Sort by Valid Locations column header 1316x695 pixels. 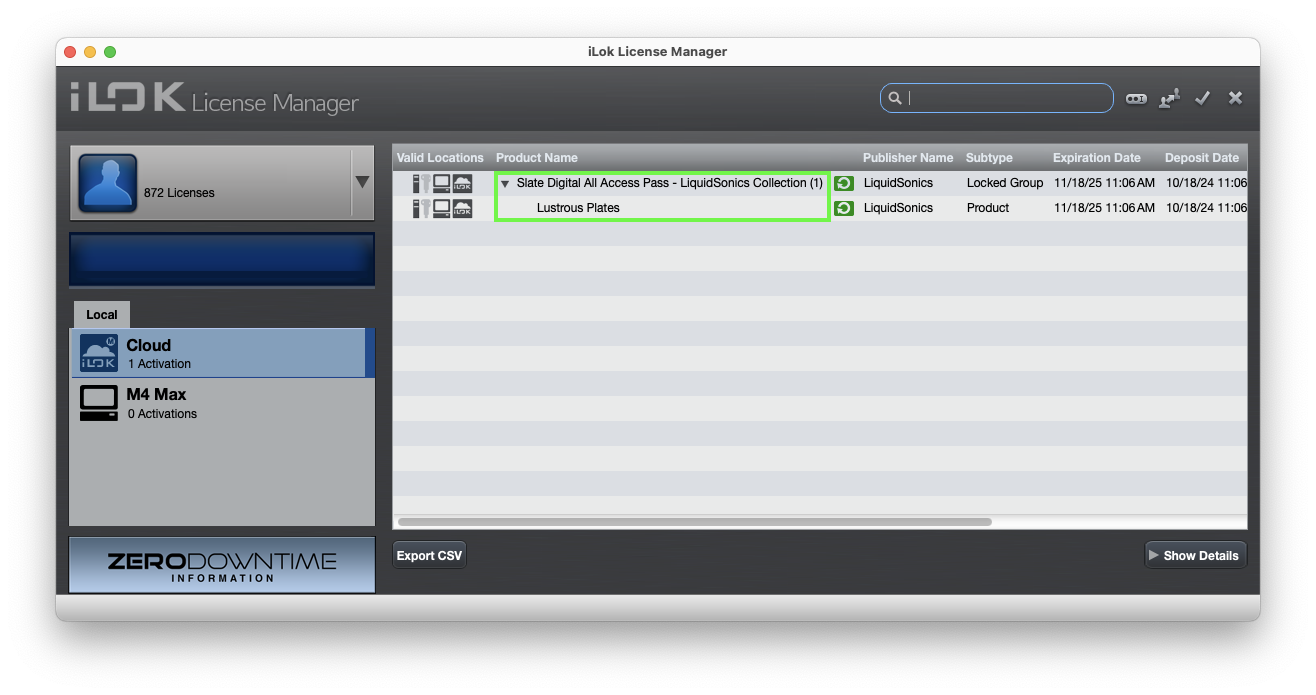(x=440, y=158)
